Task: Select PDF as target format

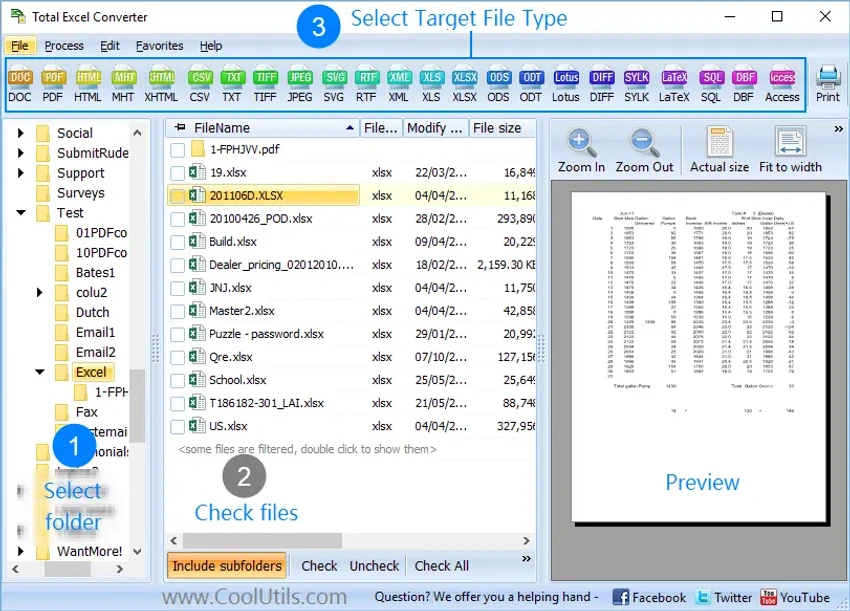Action: (x=53, y=85)
